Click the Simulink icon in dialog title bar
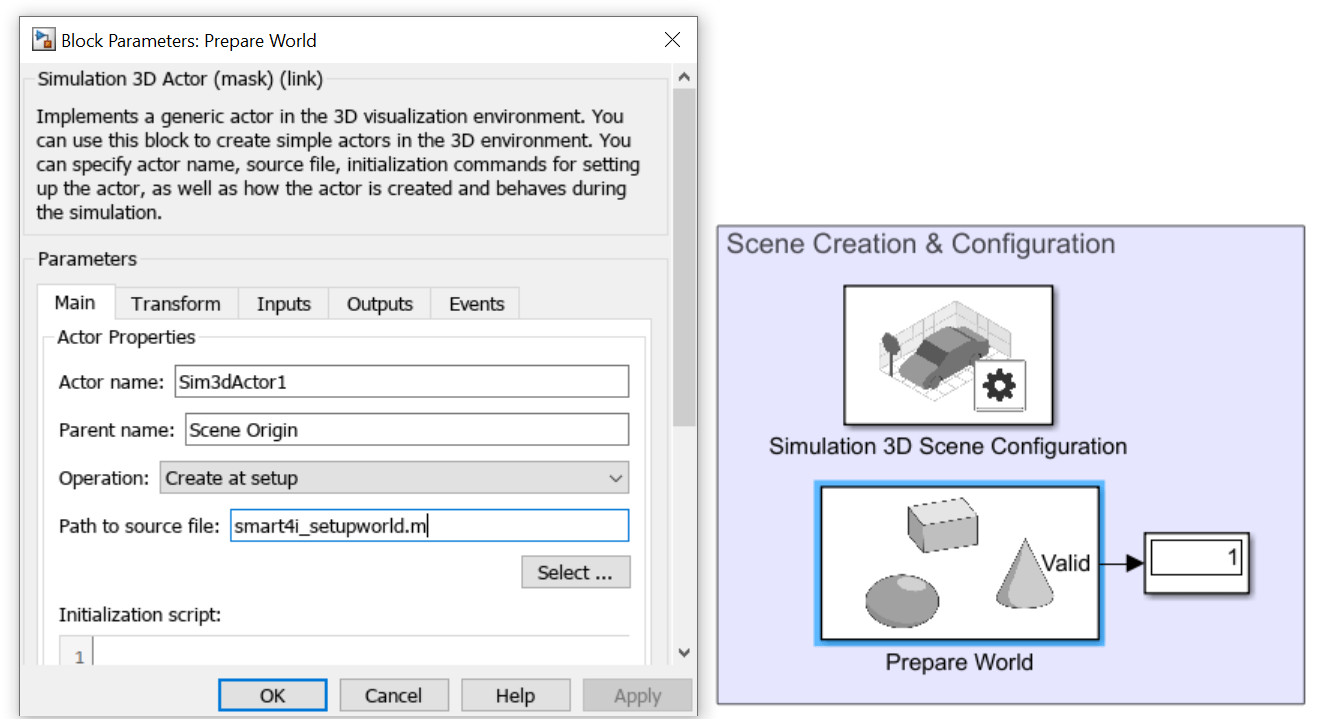 [44, 40]
